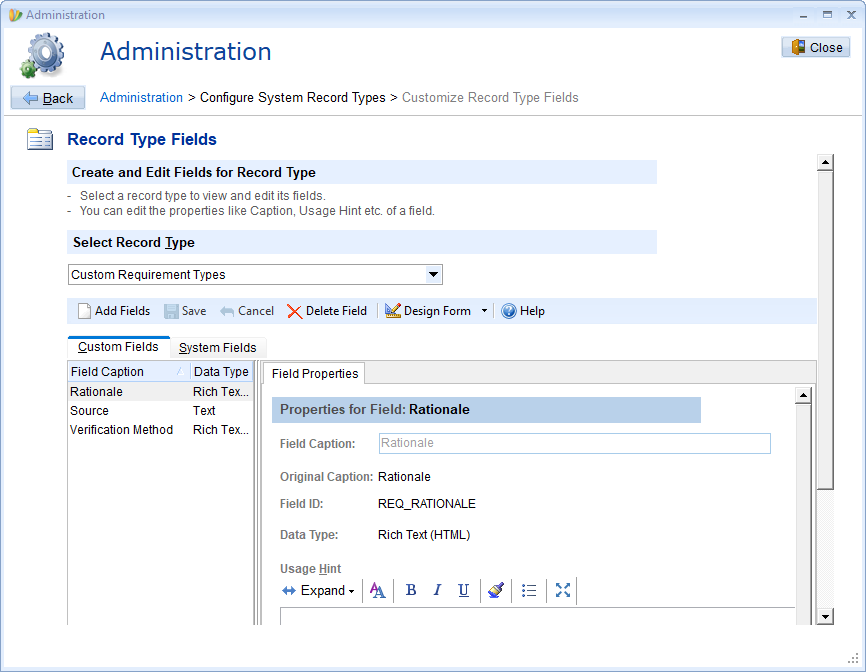
Task: Click the Cancel toolbar button
Action: [x=247, y=311]
